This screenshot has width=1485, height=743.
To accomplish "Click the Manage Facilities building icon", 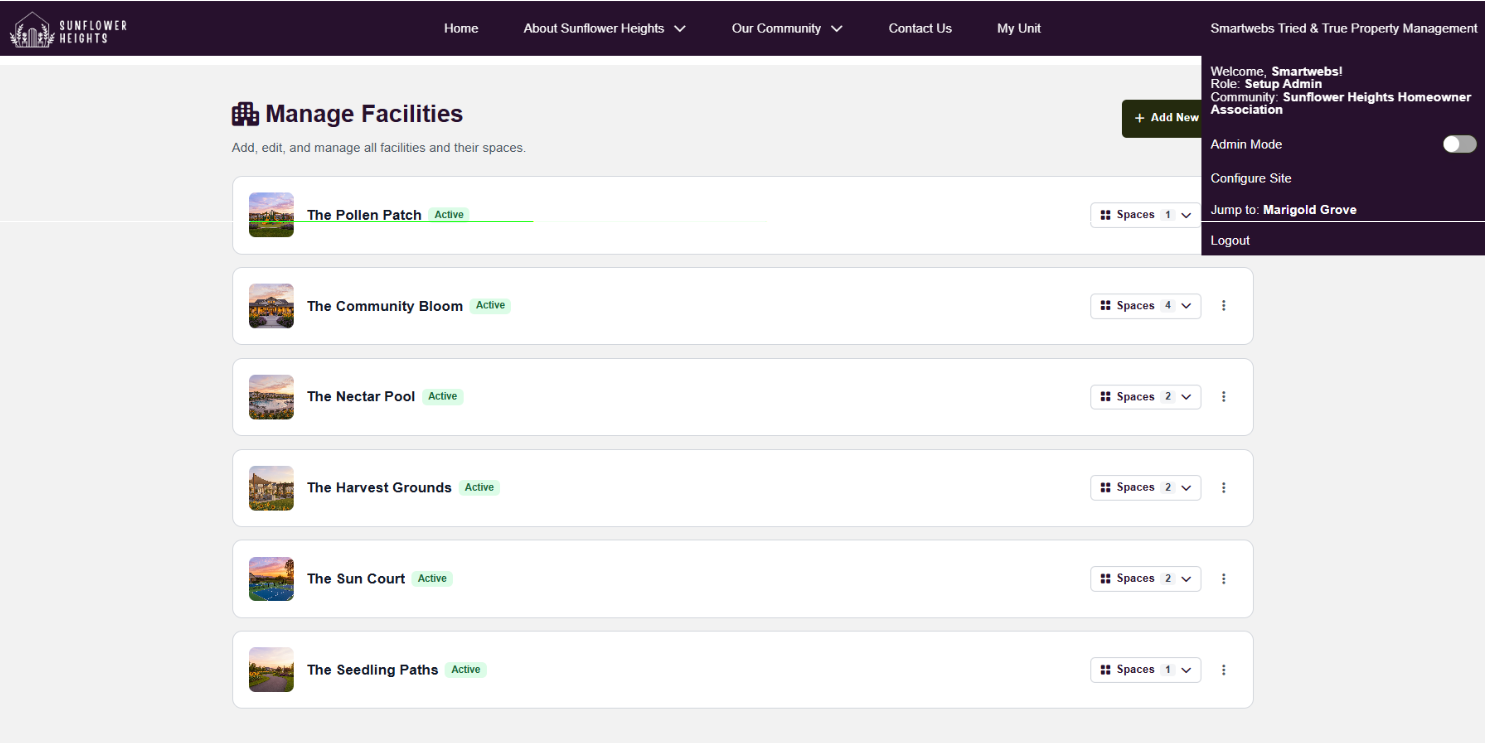I will click(245, 114).
